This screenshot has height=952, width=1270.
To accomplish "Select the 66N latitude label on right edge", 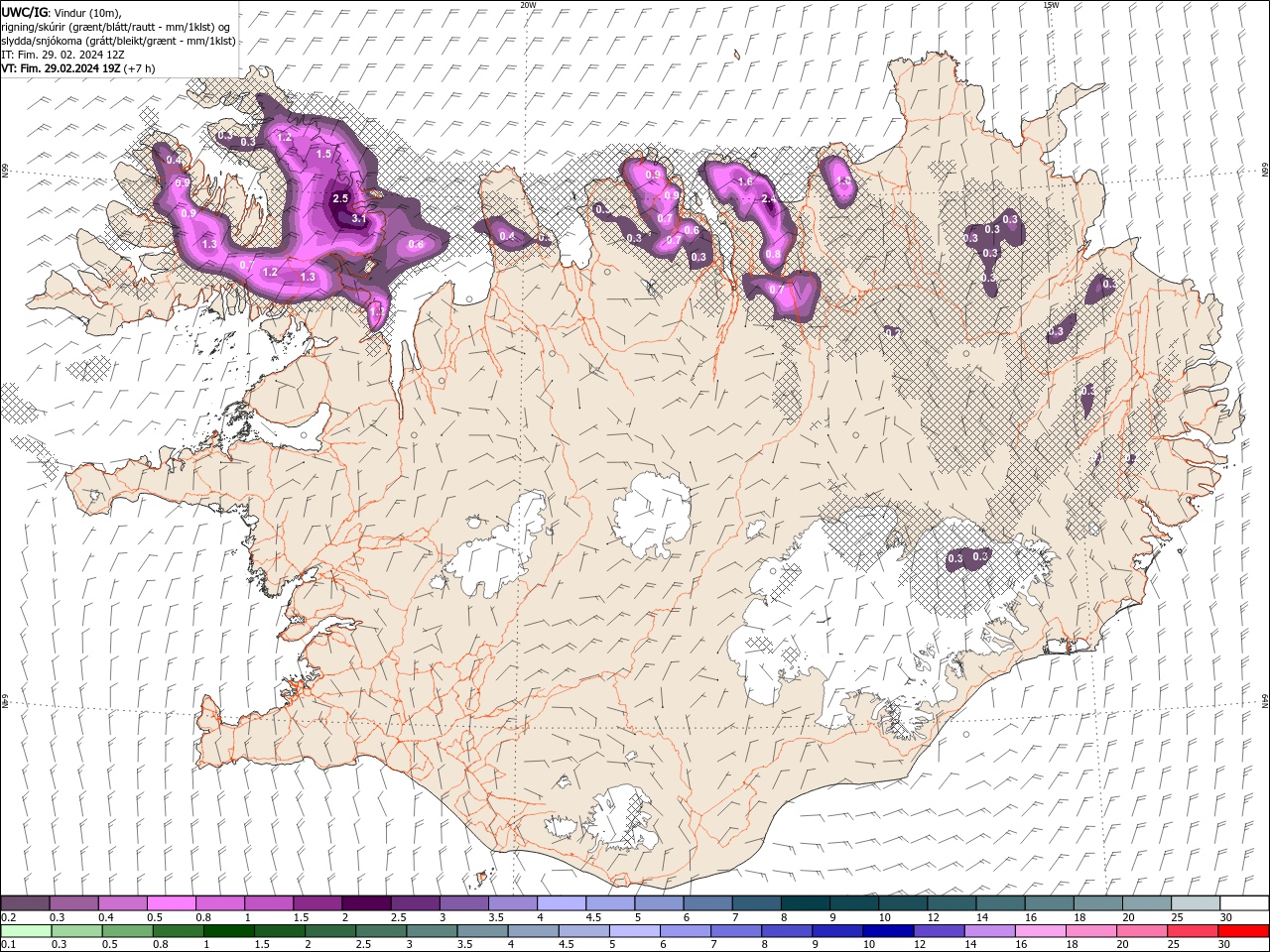I will [1265, 171].
